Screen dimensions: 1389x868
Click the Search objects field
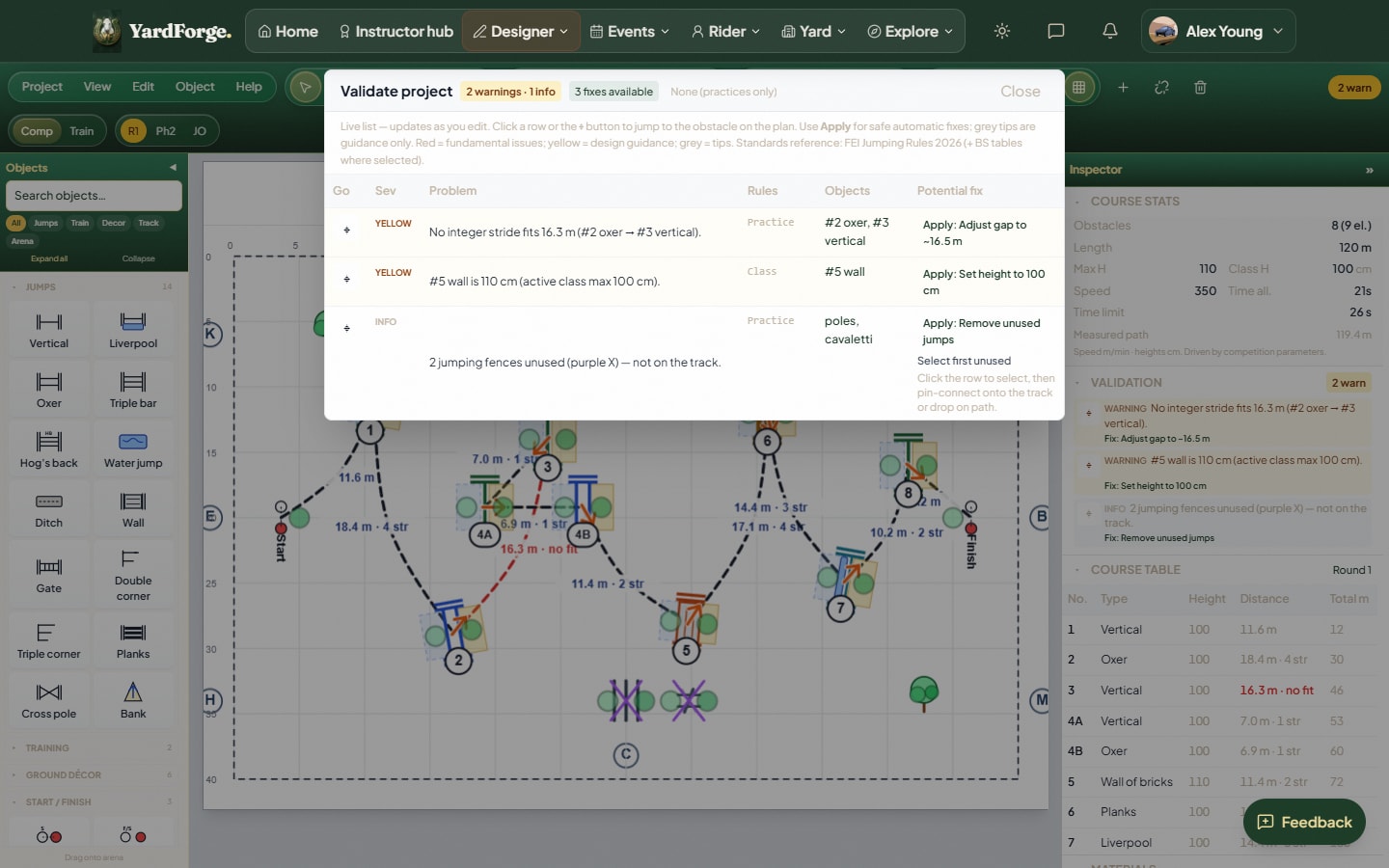94,196
